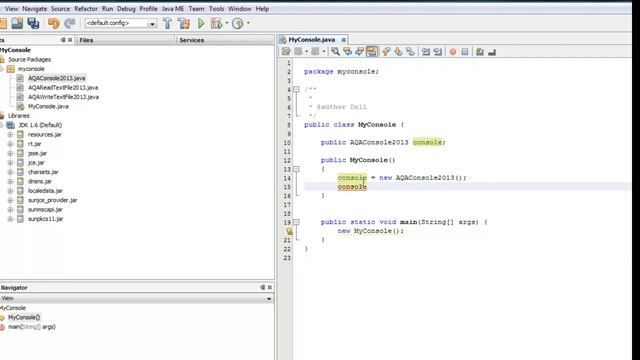Click Toggle Bookmark icon in editor toolbar
Screen dimensions: 640x360
coord(410,51)
